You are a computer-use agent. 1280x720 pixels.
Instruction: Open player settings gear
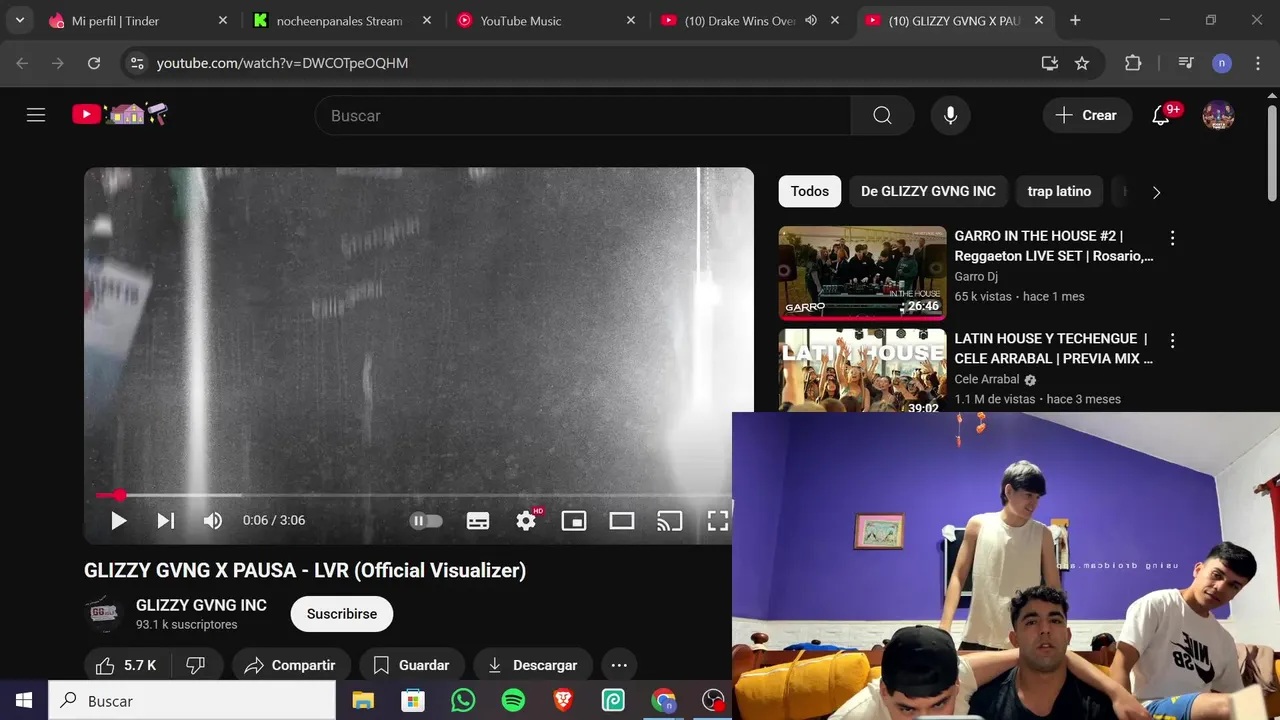(527, 520)
